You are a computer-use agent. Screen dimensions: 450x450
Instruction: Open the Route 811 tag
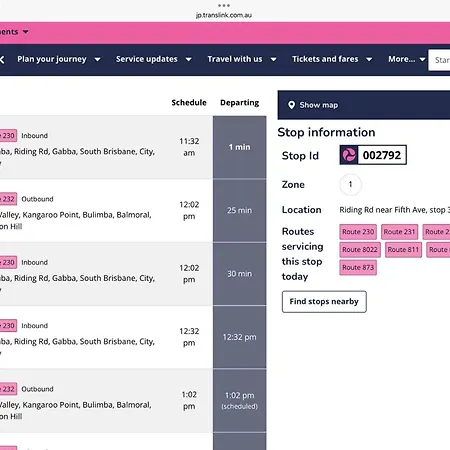[403, 249]
